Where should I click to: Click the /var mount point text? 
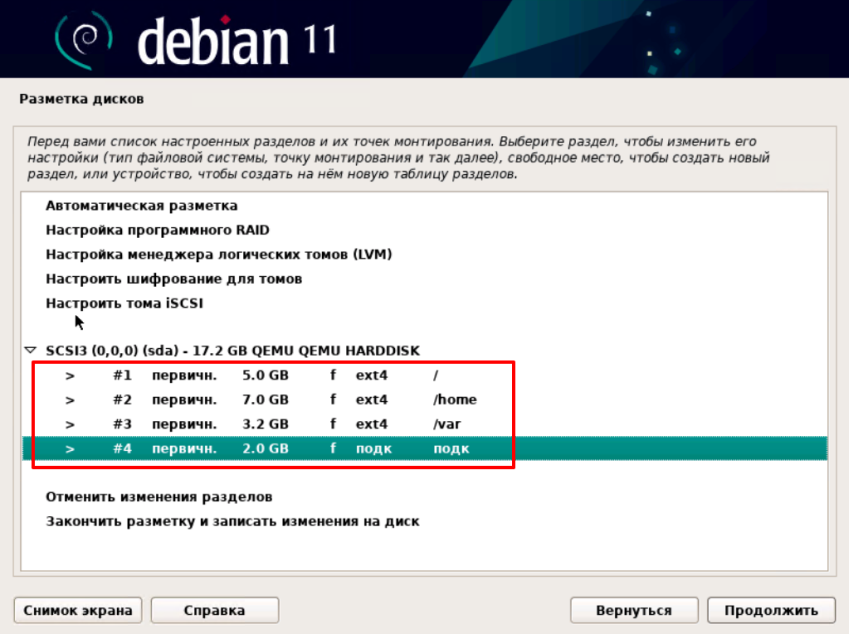pos(447,424)
